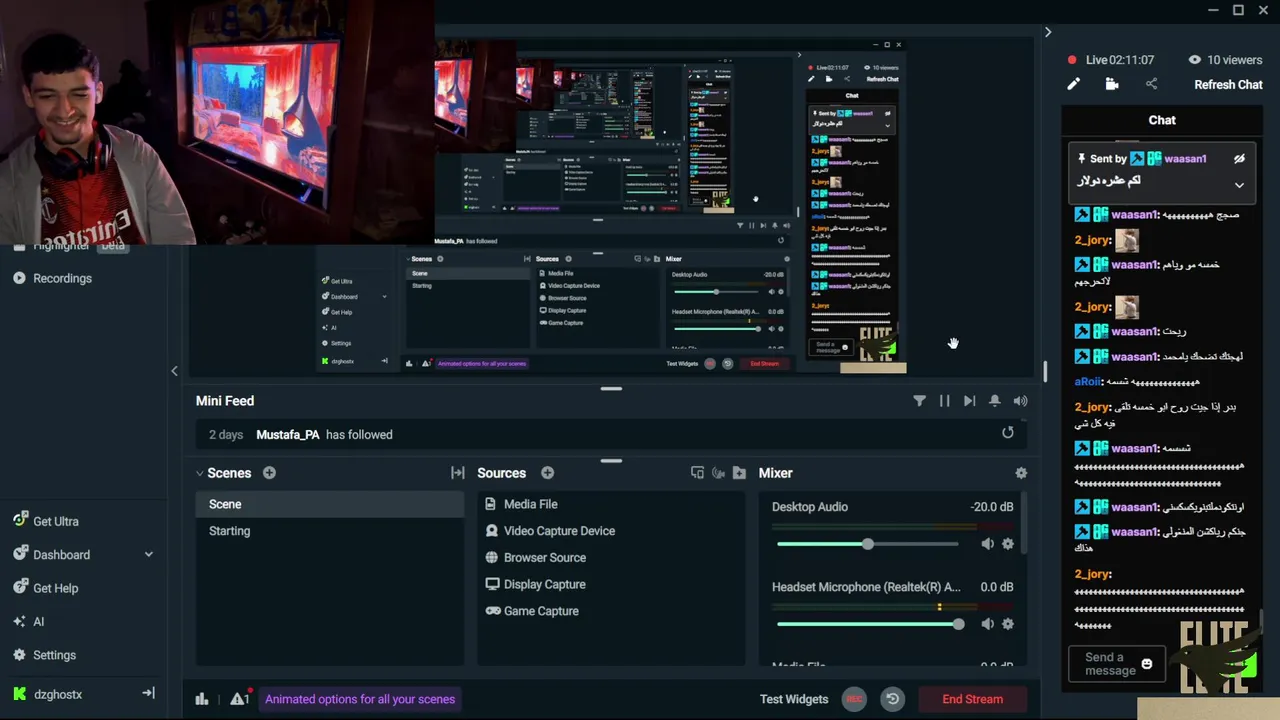Open the warning notifications icon
The width and height of the screenshot is (1280, 720).
pyautogui.click(x=239, y=699)
